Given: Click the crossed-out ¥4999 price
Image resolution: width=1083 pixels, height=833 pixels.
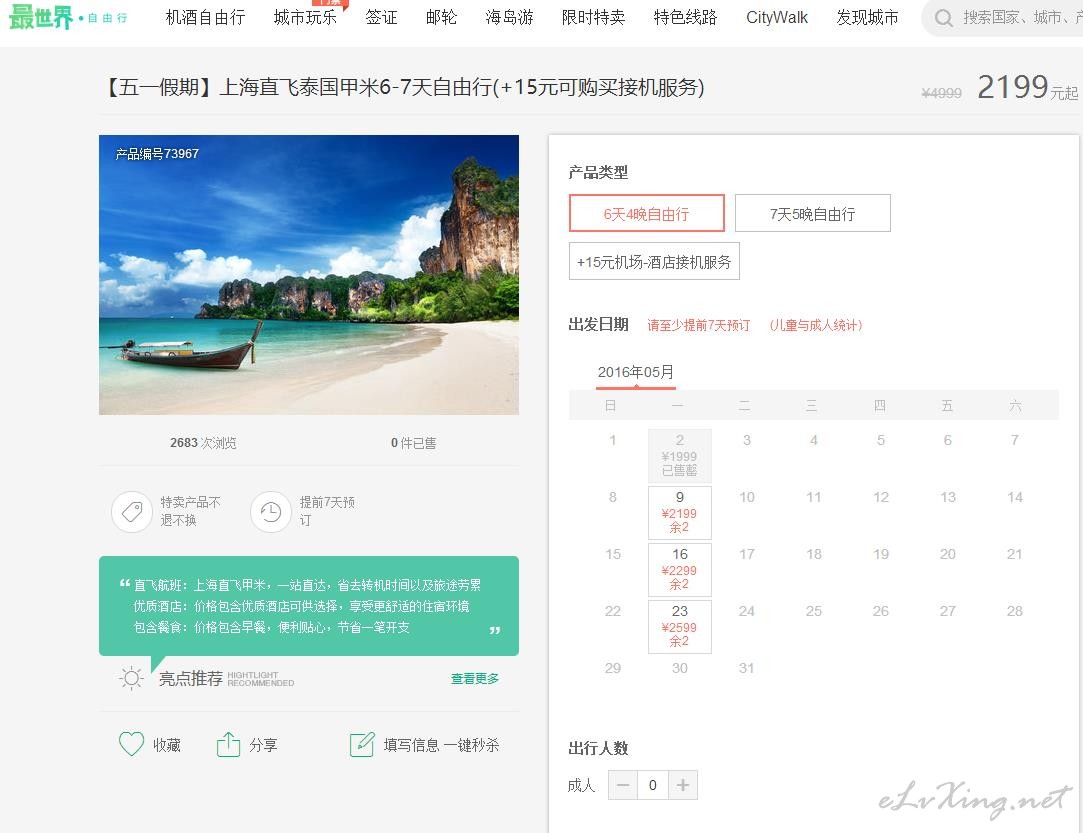Looking at the screenshot, I should coord(941,93).
